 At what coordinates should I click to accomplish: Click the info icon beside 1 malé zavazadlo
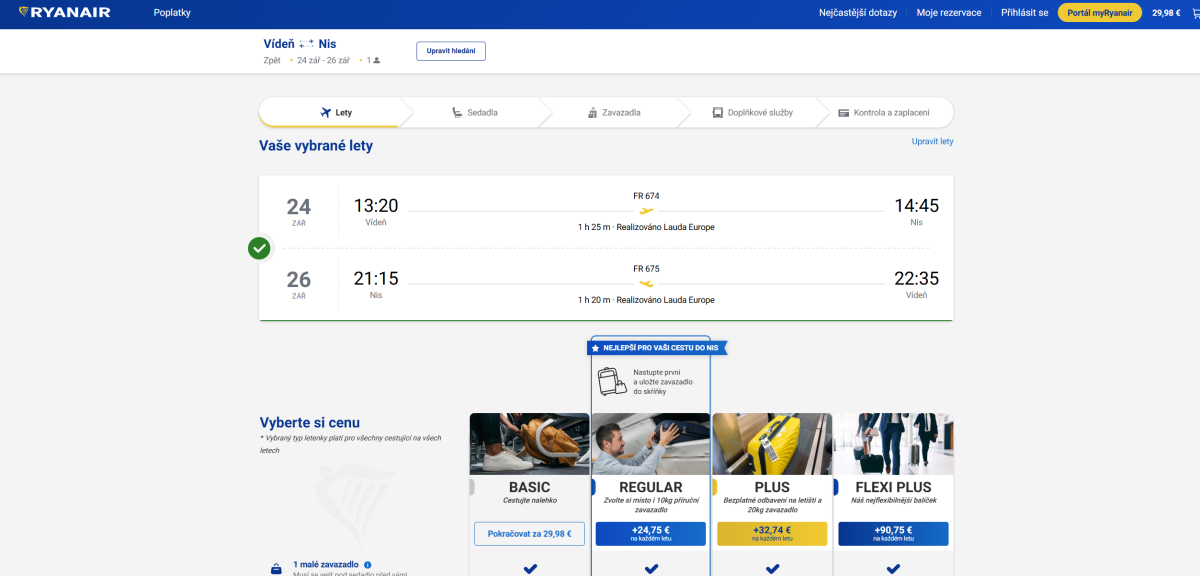click(368, 564)
